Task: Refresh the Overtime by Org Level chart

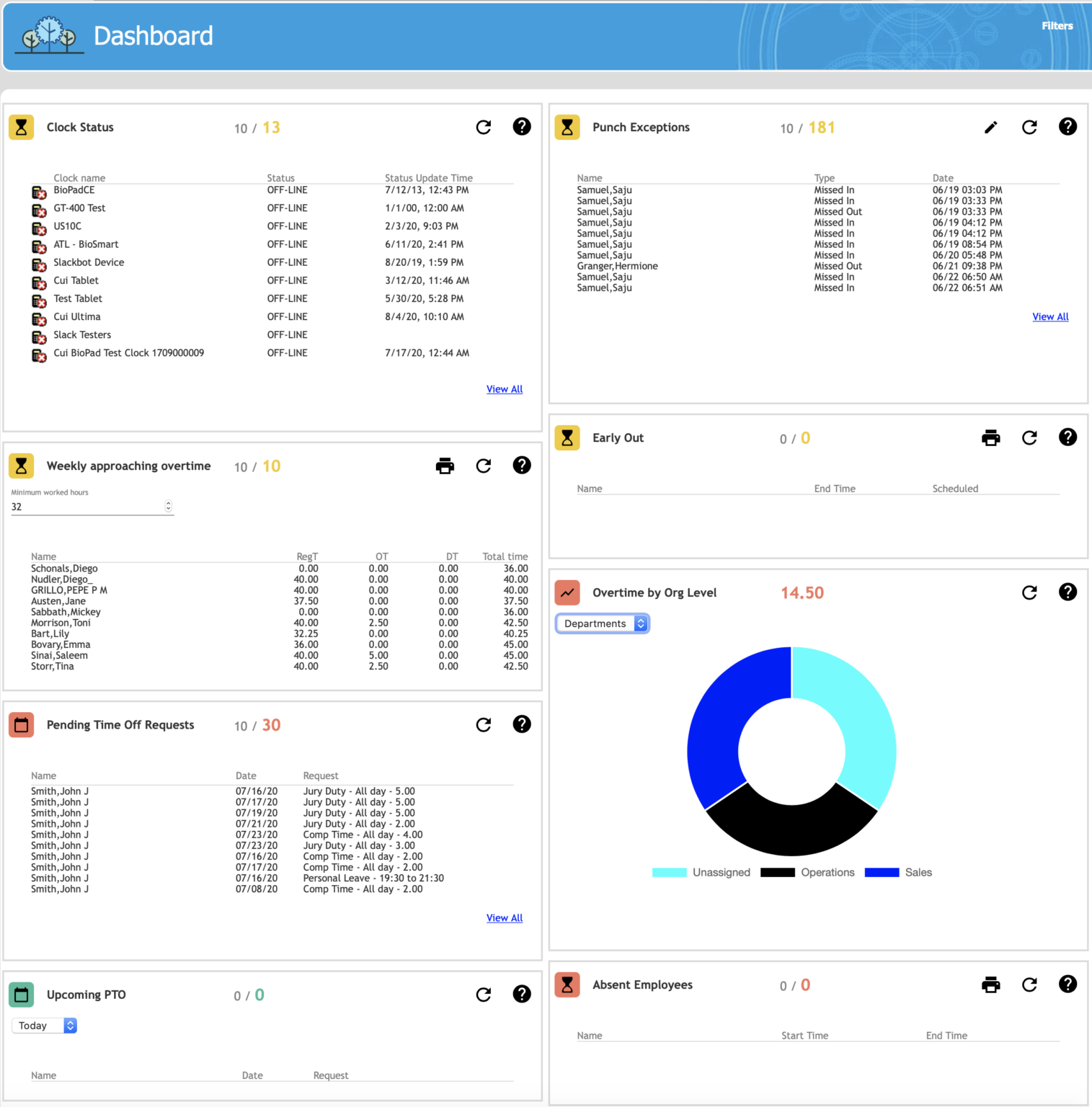Action: click(x=1030, y=592)
